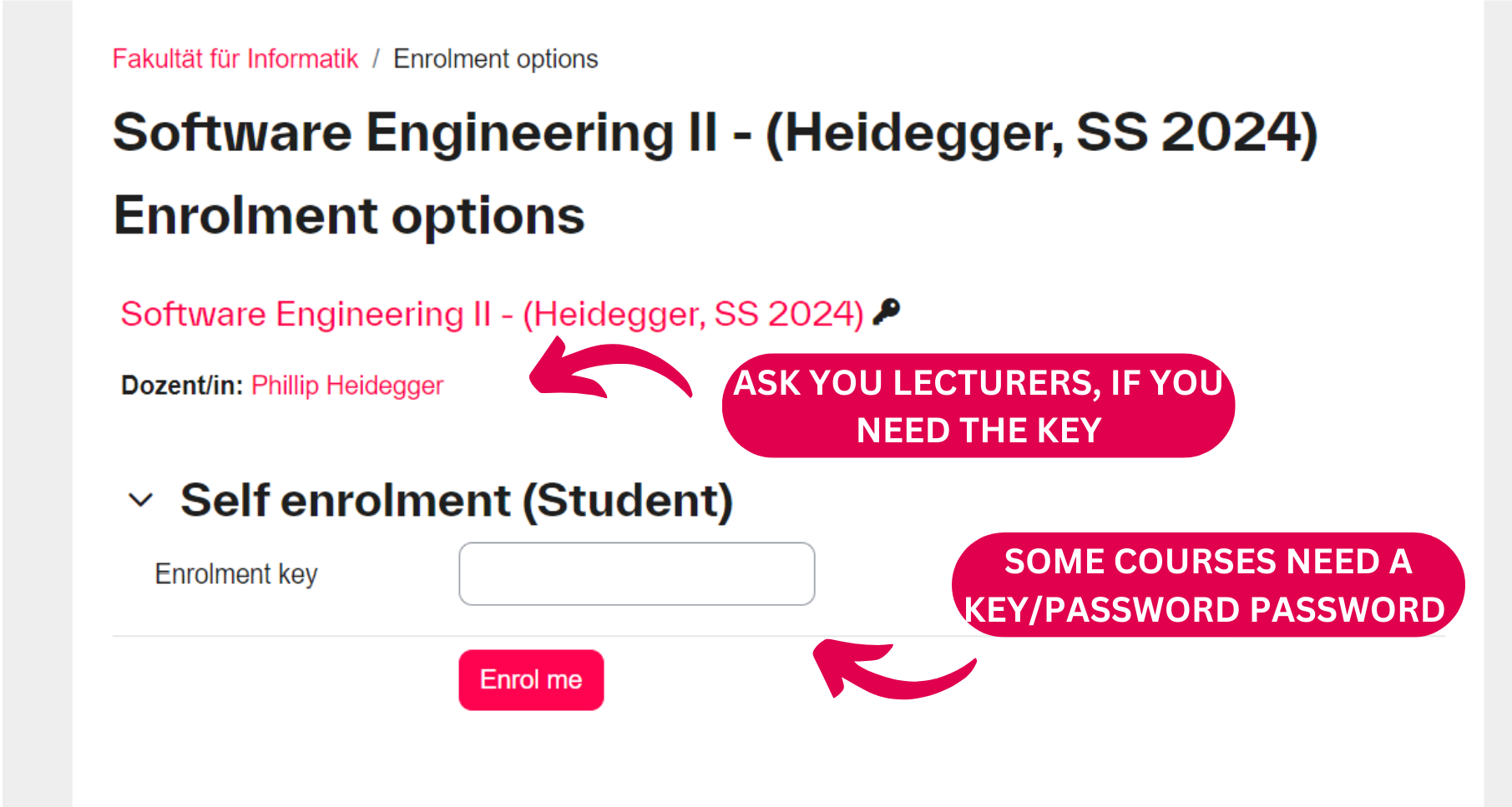Screen dimensions: 1512x807
Task: Collapse the Self enrolment (Student) section chevron
Action: (140, 500)
